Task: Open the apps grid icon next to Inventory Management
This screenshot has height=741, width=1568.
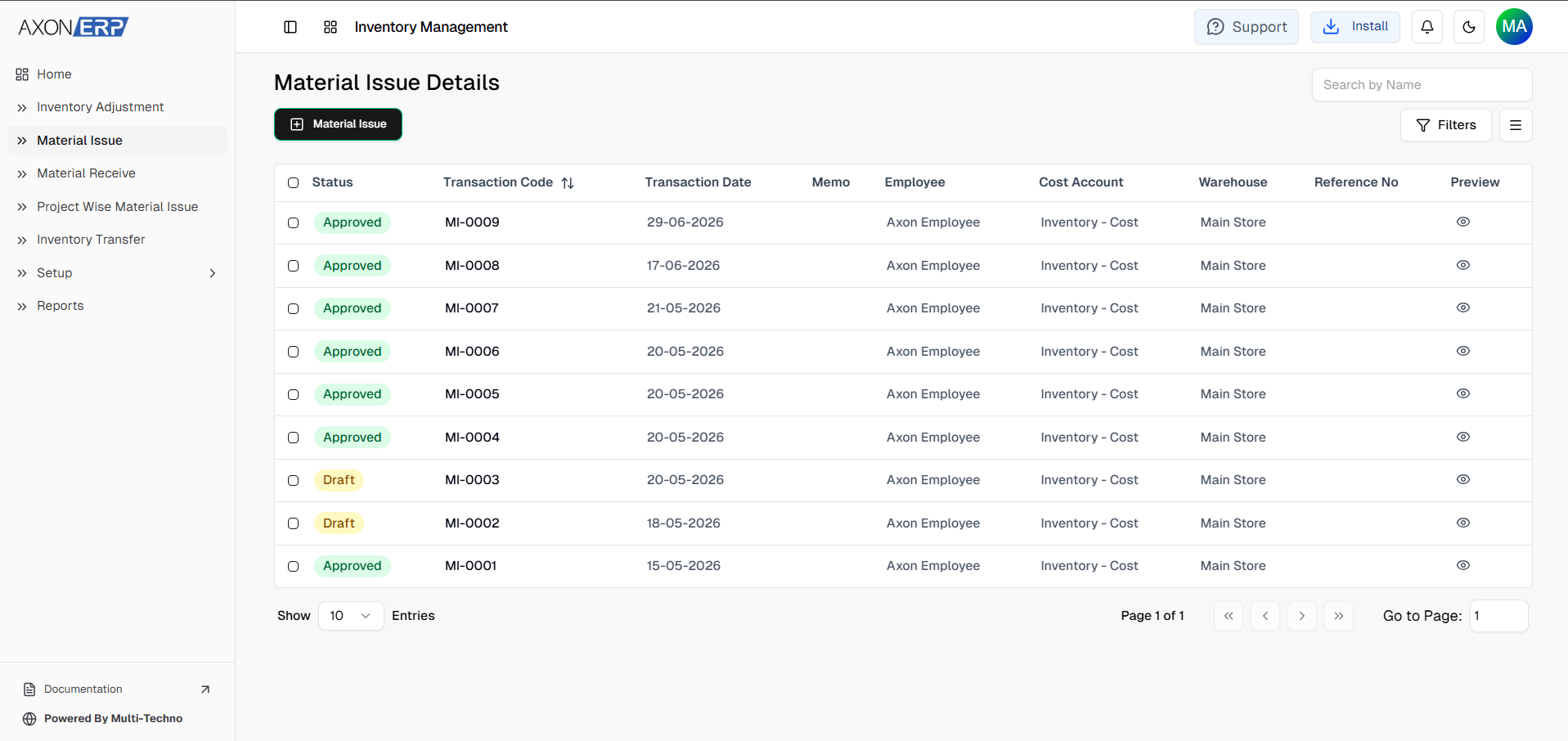Action: [330, 27]
